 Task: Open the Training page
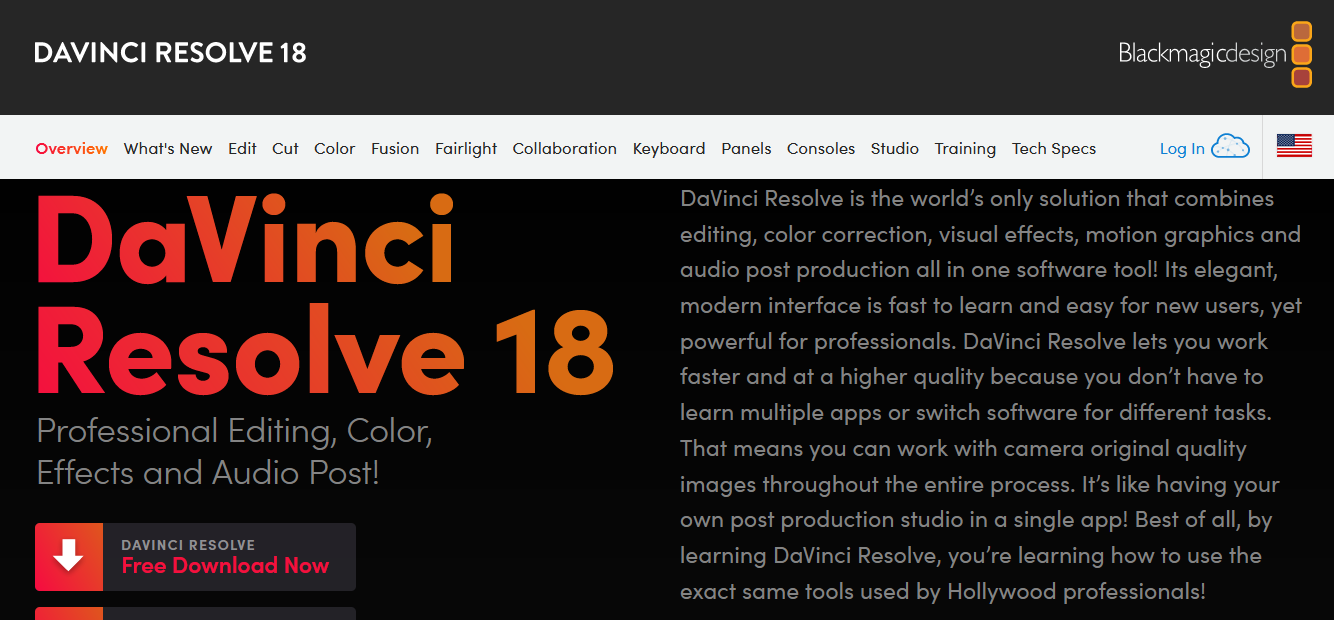(965, 148)
